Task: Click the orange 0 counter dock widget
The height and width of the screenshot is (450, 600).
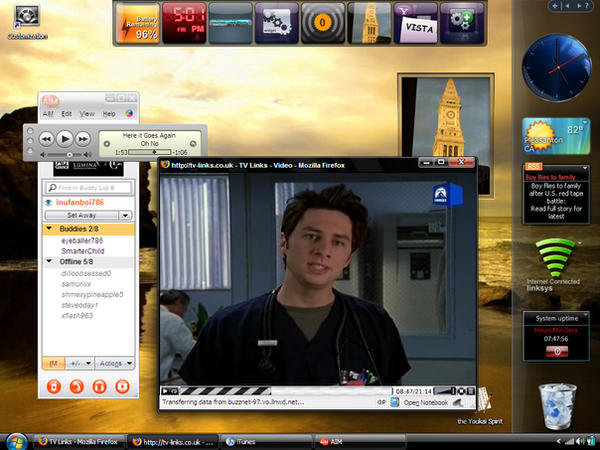Action: [x=323, y=23]
